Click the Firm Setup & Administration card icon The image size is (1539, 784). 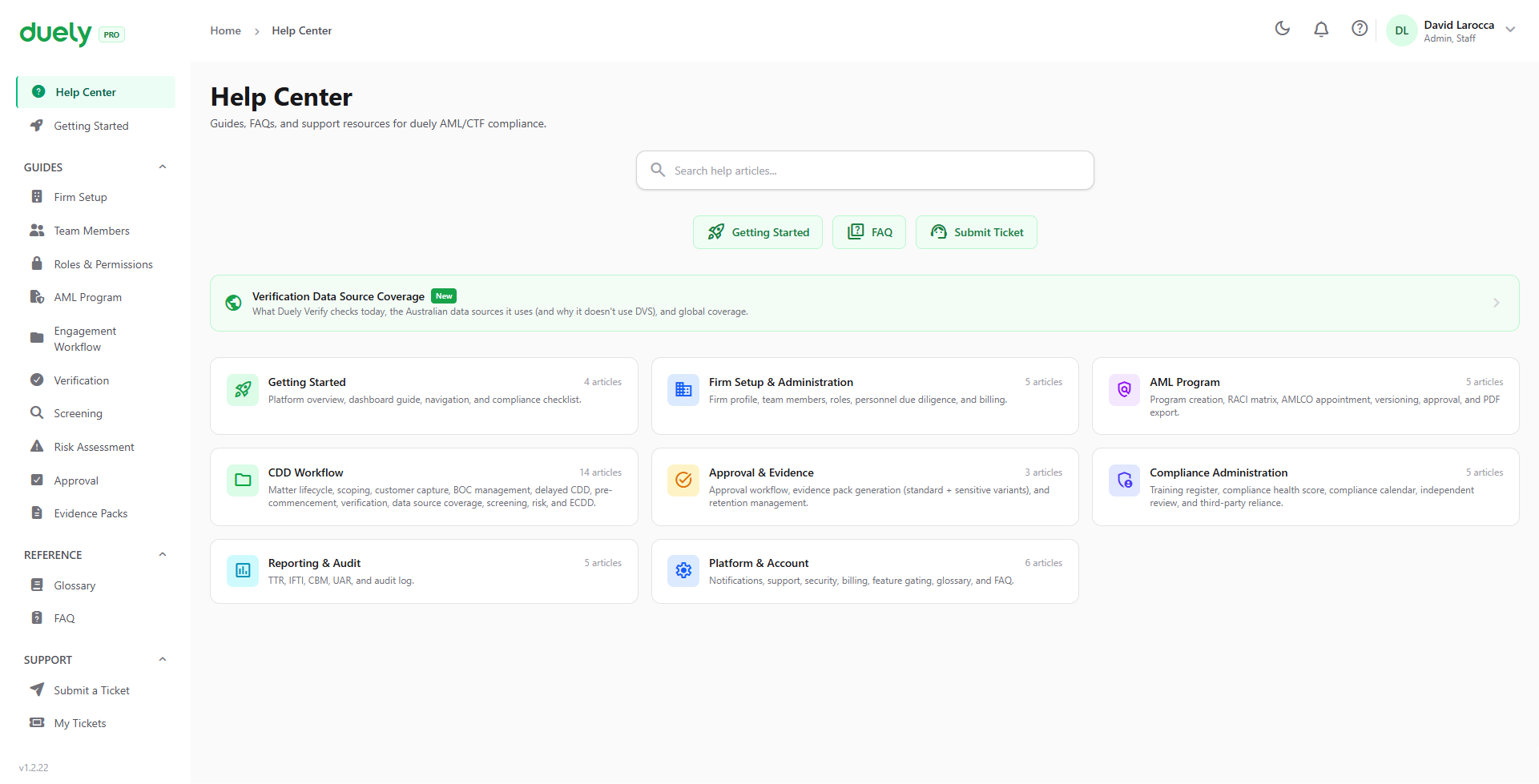click(x=683, y=390)
